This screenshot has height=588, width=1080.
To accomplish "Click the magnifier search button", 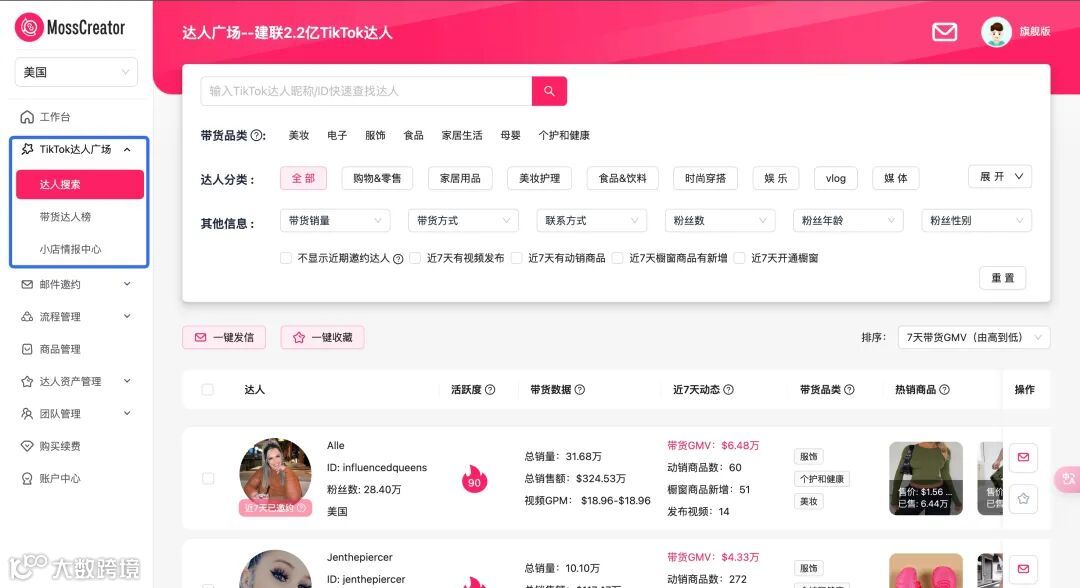I will [549, 91].
